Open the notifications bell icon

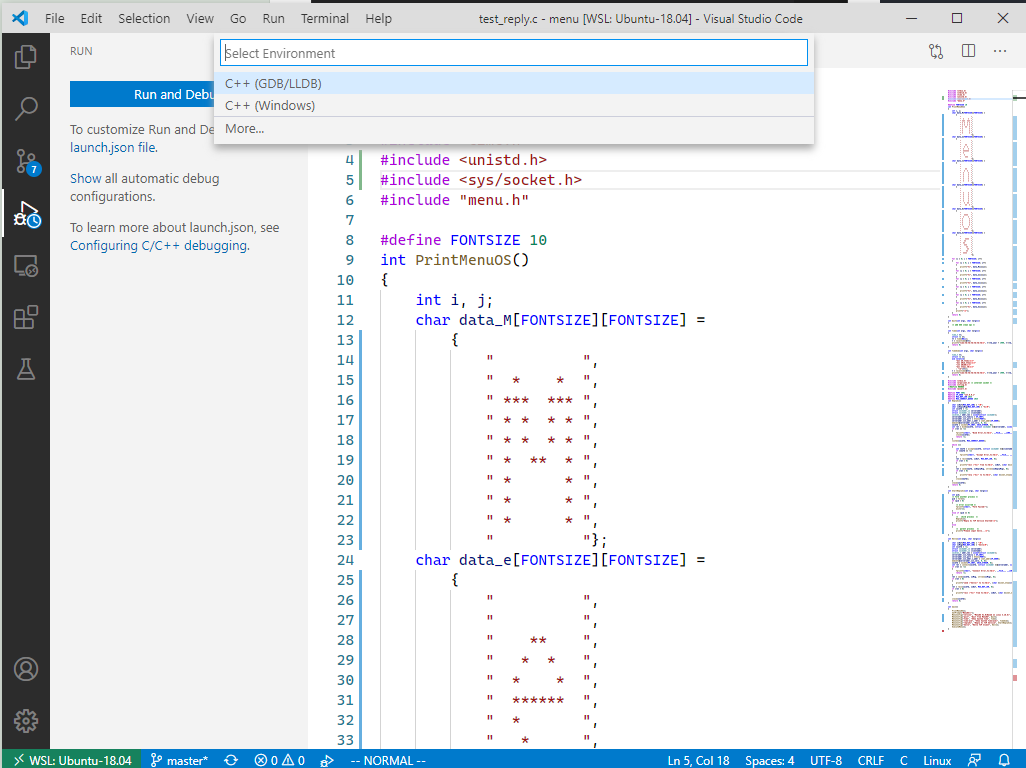1004,760
